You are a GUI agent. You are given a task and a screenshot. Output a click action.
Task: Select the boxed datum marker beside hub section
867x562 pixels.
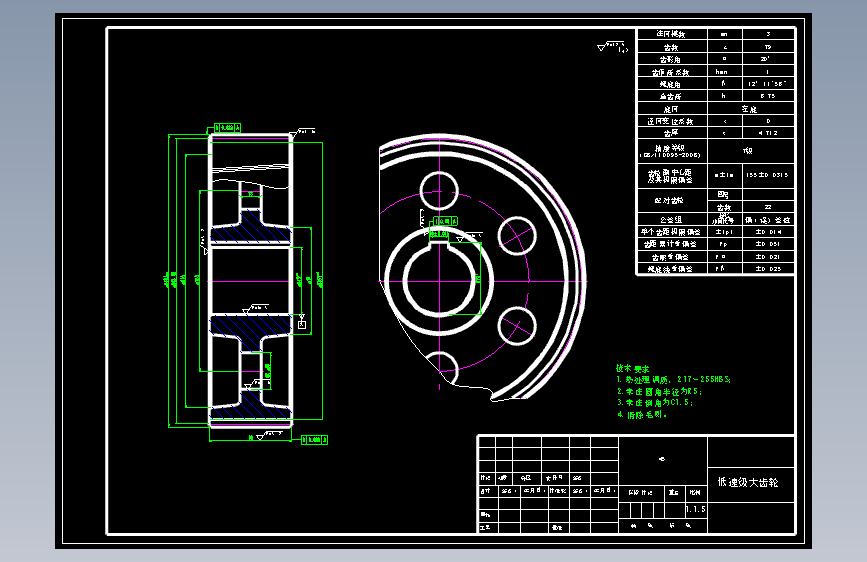point(301,325)
